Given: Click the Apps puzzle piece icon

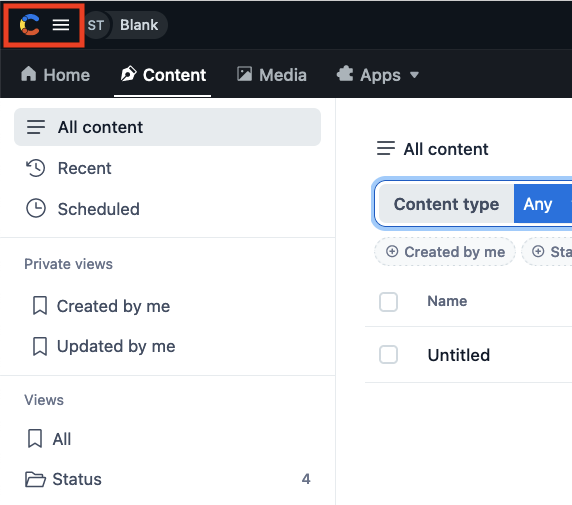Looking at the screenshot, I should tap(345, 74).
